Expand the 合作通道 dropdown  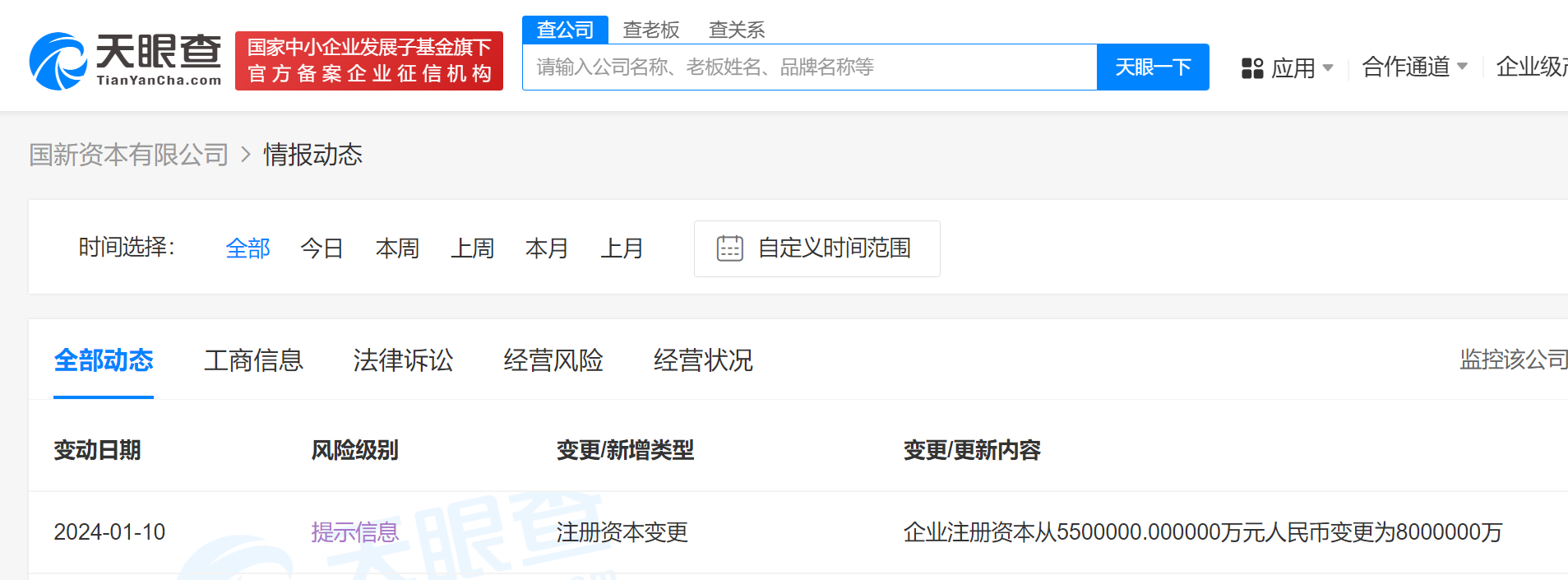point(1414,67)
